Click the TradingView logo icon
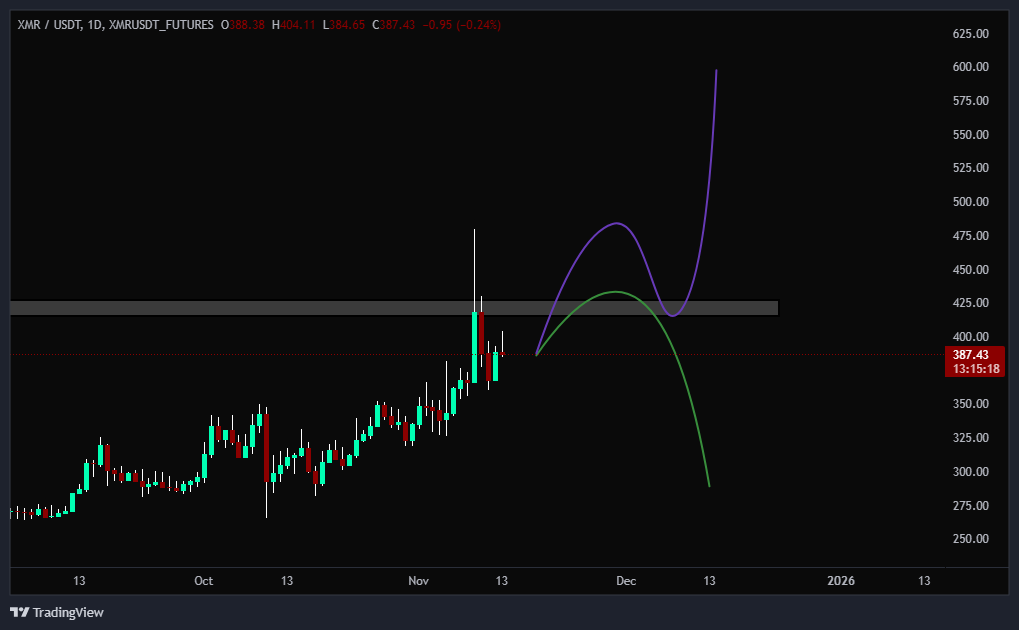The width and height of the screenshot is (1019, 630). click(19, 612)
